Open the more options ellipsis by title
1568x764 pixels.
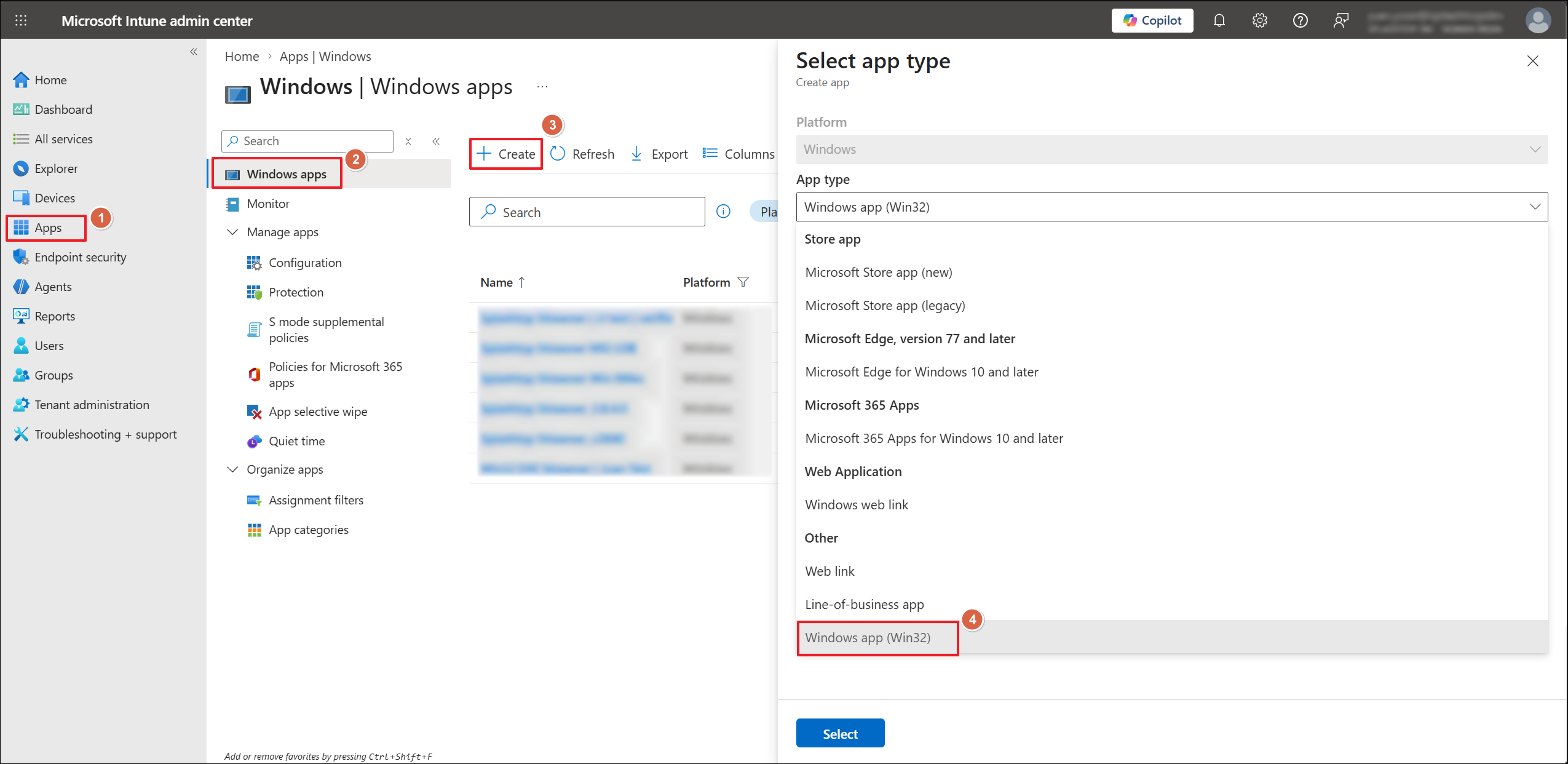point(542,87)
